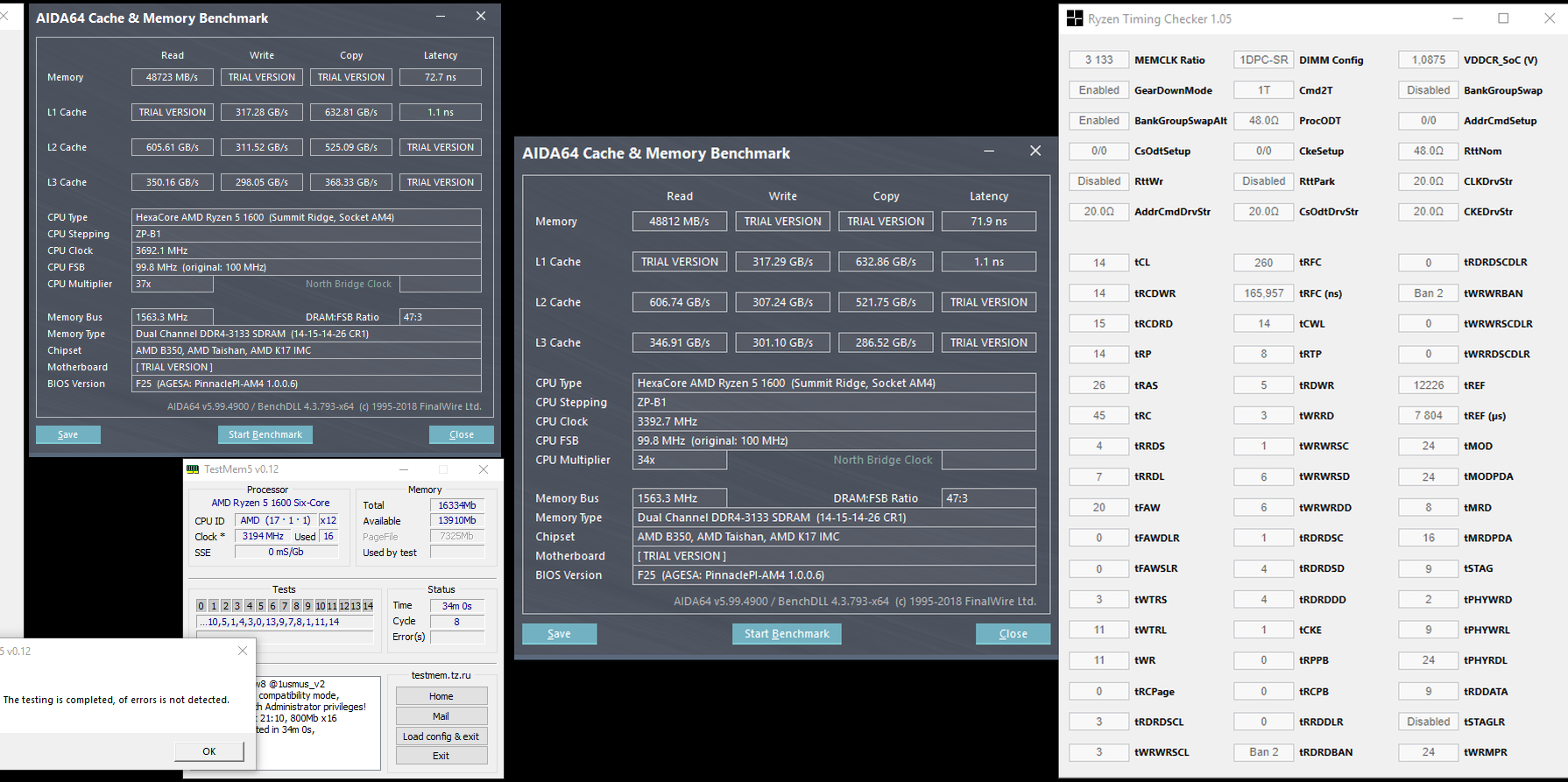Click the Close button in left AIDA64 window
The width and height of the screenshot is (1568, 782).
(x=461, y=434)
